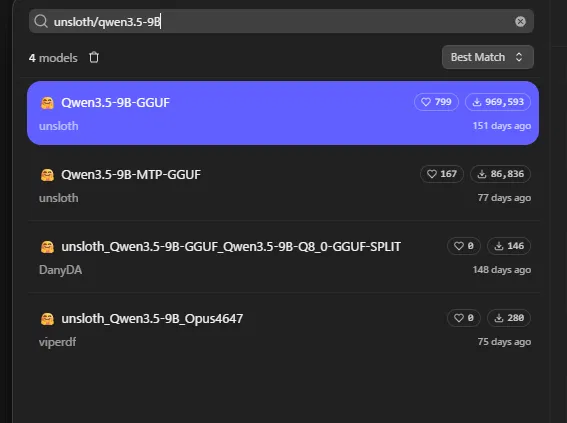The image size is (567, 423).
Task: Select the Q8_0-GGUF-SPLIT model by DanyDA
Action: 283,257
